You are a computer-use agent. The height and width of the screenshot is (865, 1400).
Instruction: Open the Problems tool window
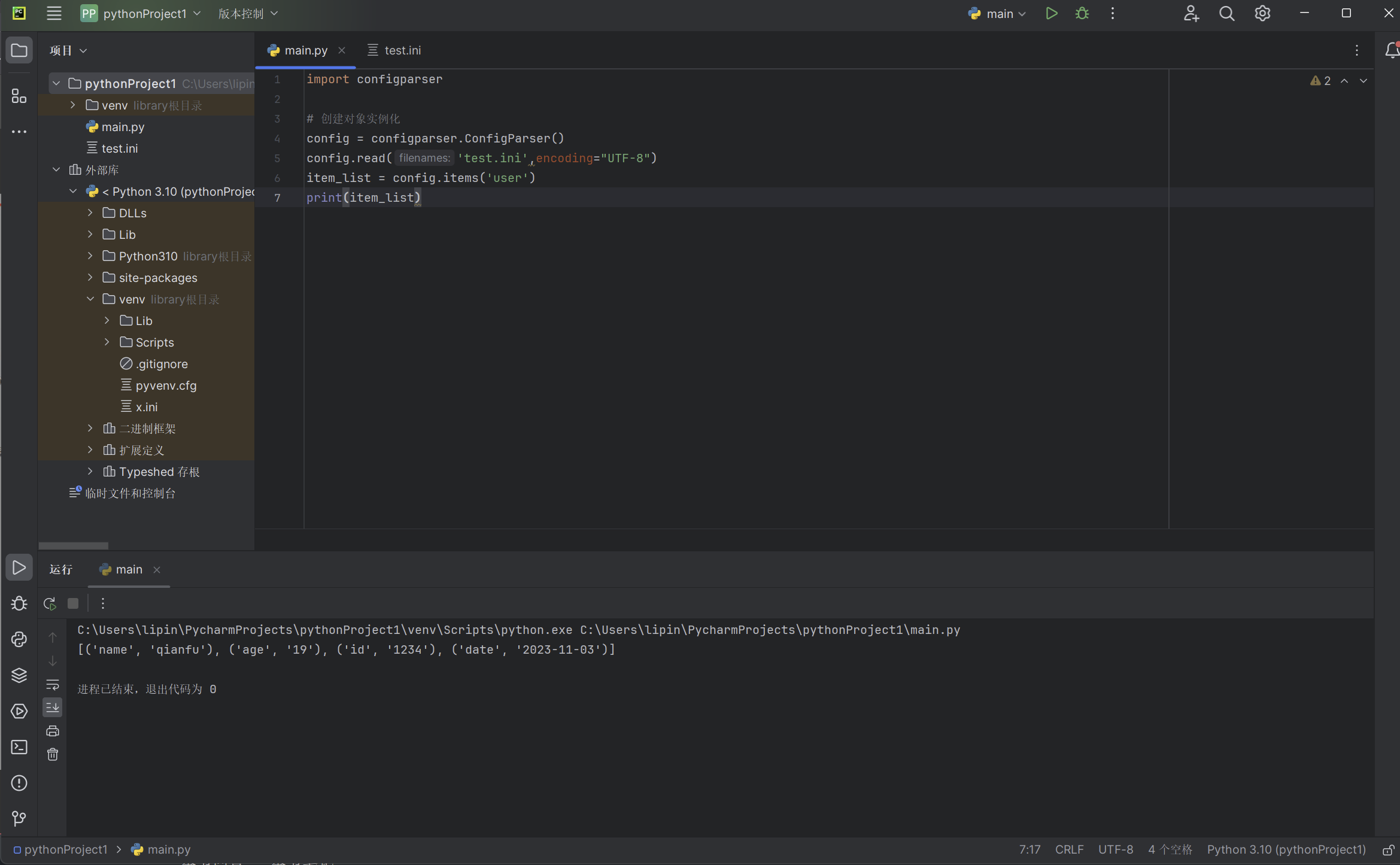click(x=19, y=783)
